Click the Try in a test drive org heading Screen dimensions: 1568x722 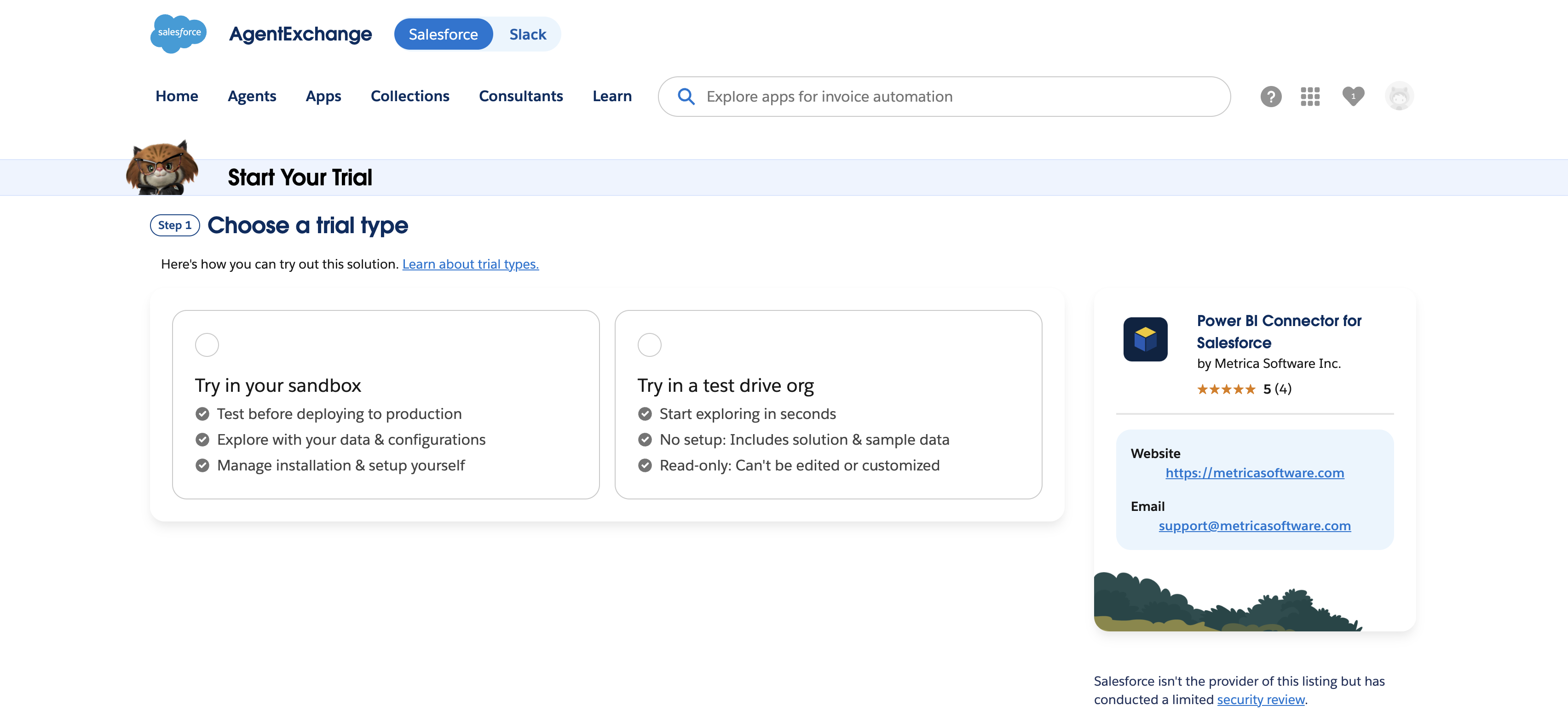click(x=726, y=386)
